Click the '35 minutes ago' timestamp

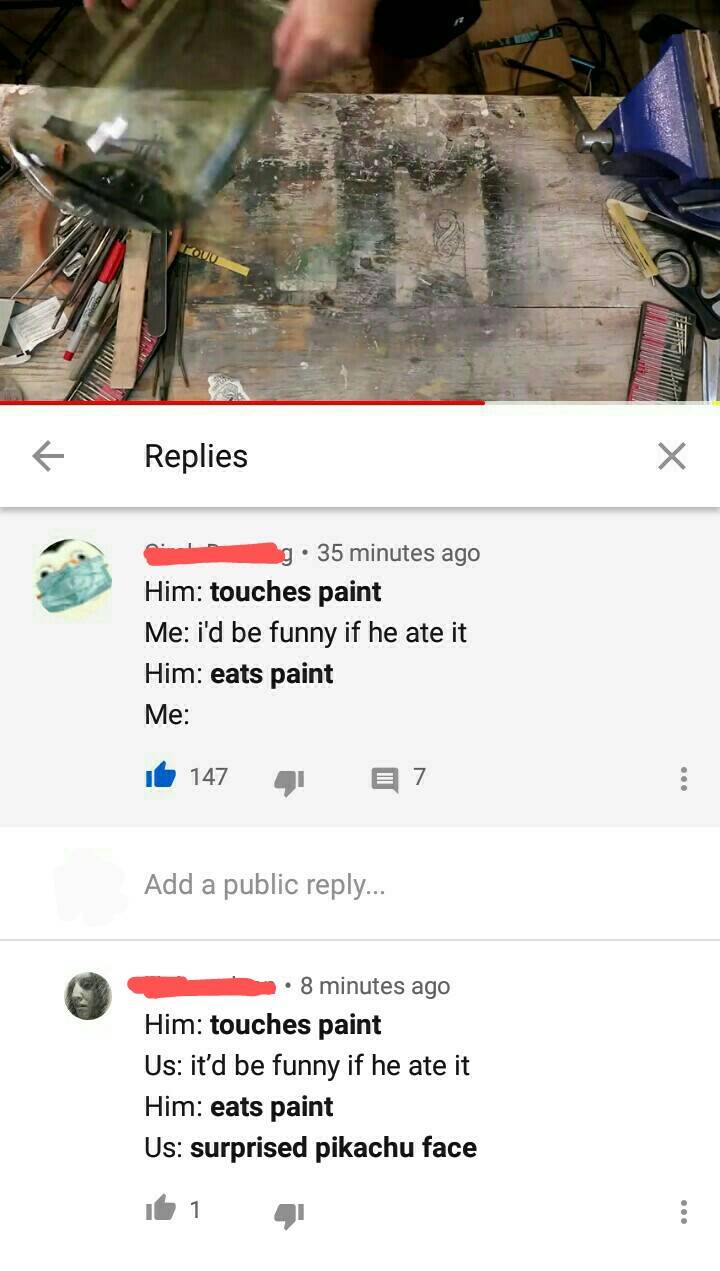(398, 553)
